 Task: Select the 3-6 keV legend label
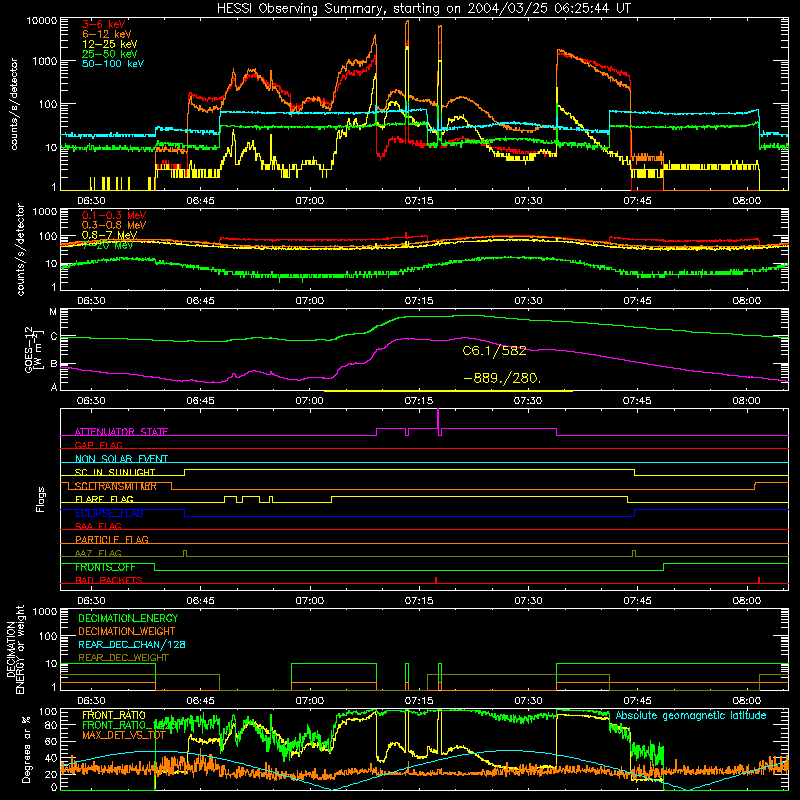pos(104,24)
